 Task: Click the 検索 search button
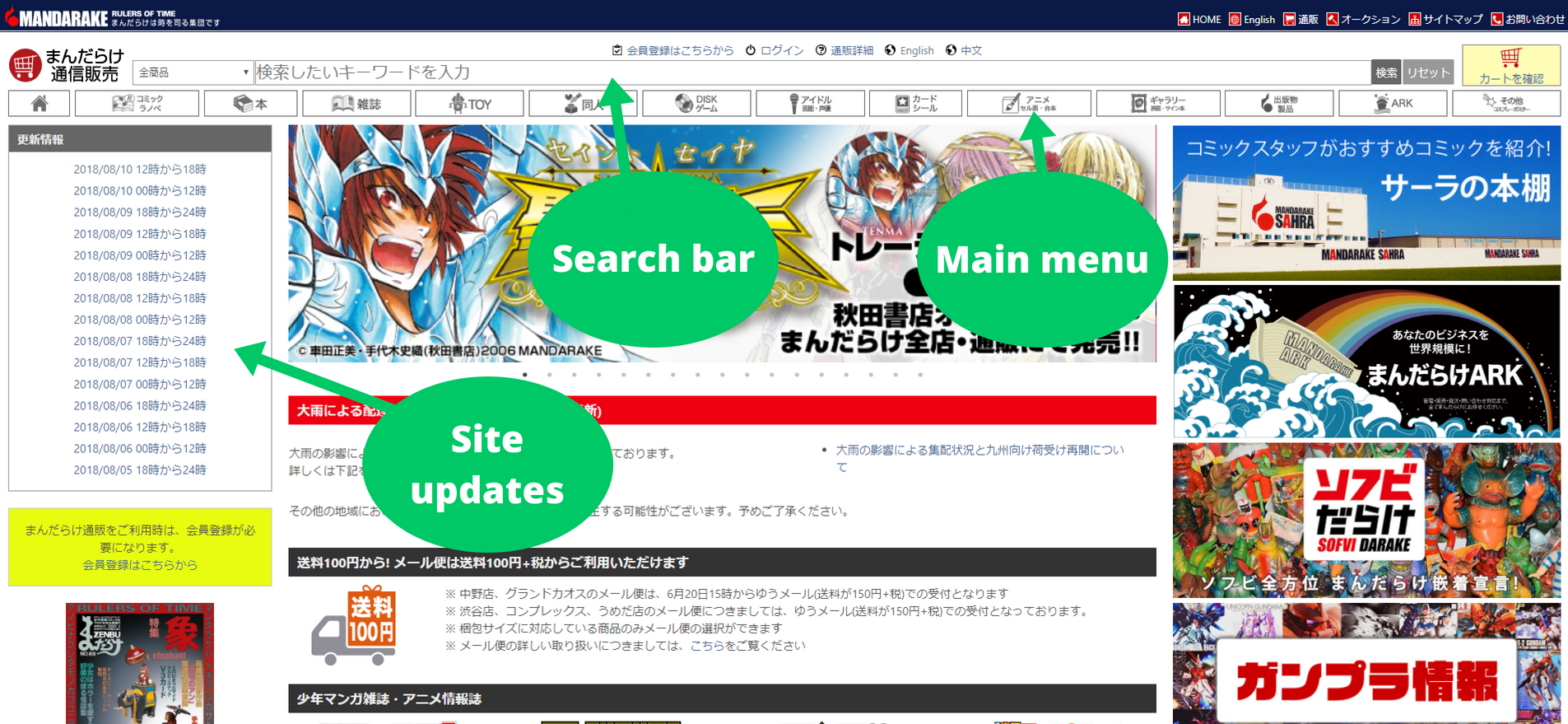point(1386,72)
